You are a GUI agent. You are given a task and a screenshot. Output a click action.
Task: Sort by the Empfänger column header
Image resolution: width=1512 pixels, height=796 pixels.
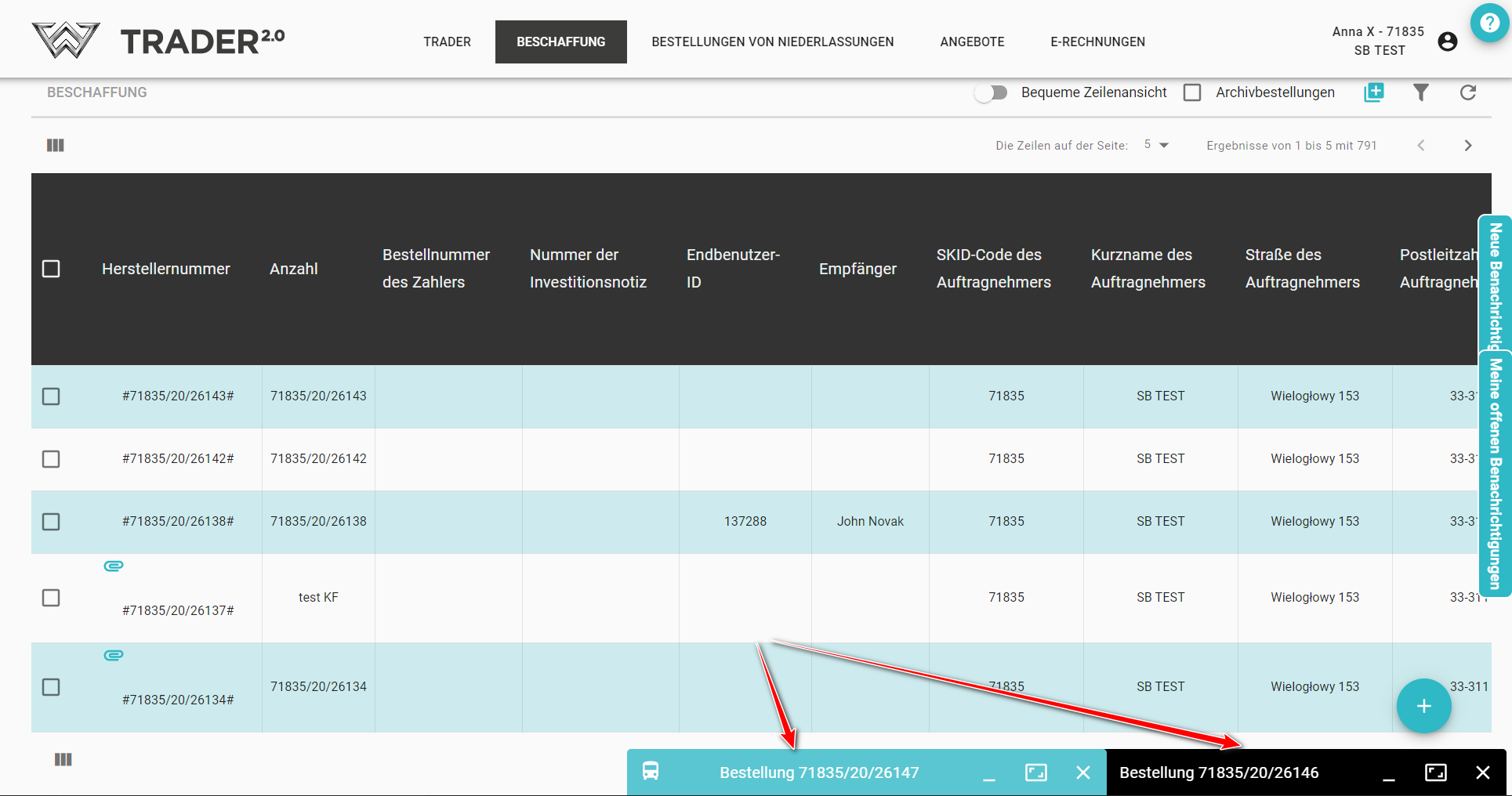pos(858,269)
